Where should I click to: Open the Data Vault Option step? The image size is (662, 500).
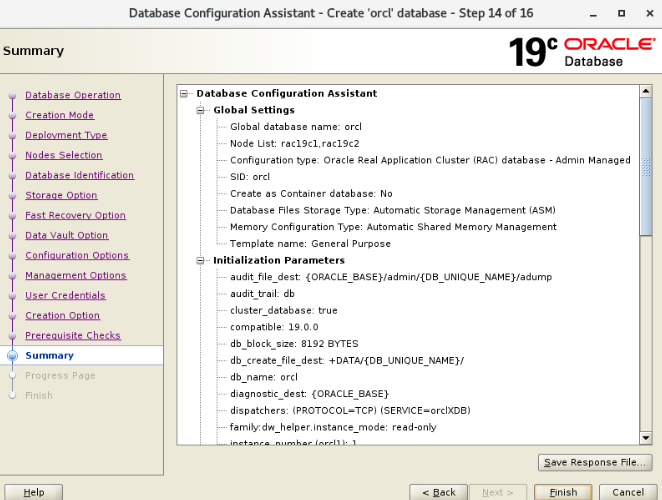coord(66,235)
